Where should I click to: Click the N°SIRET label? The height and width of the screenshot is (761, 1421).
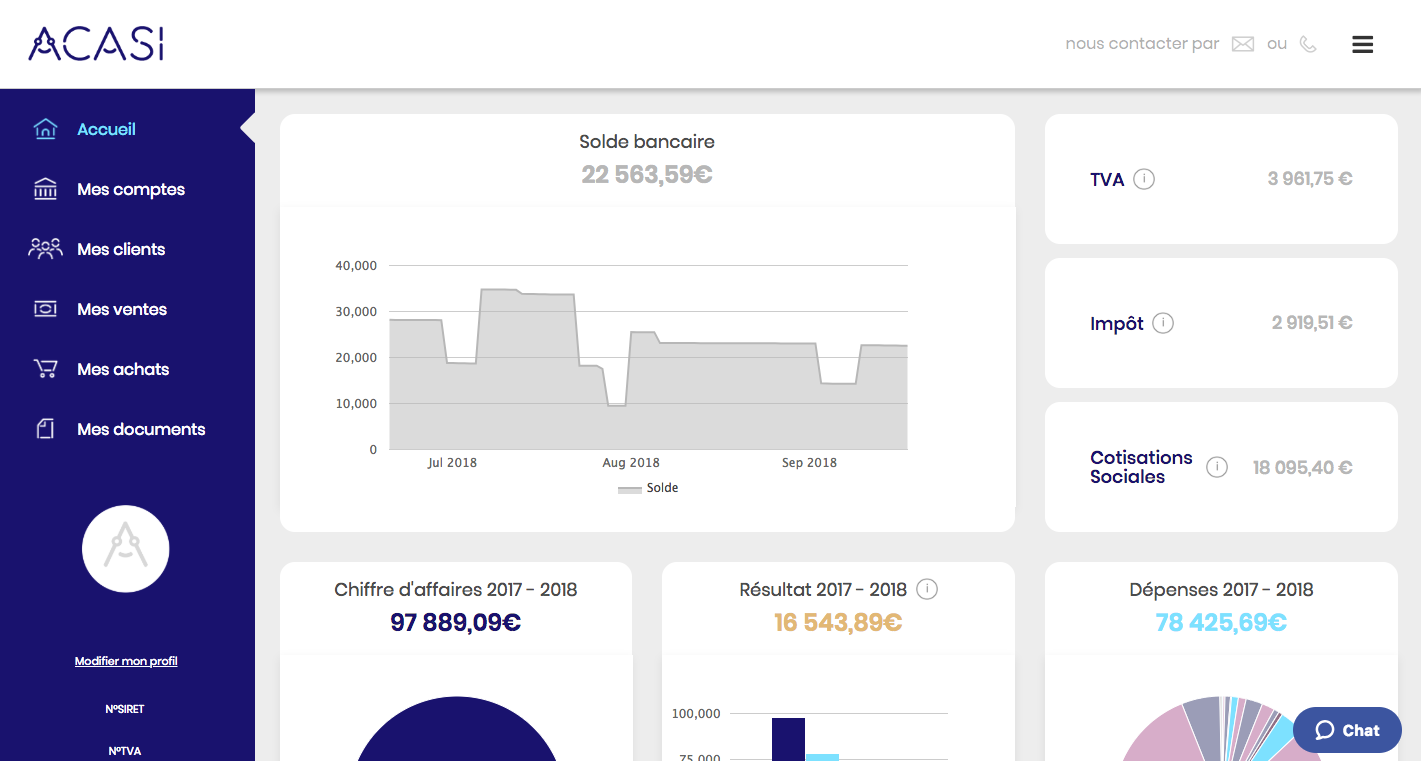click(125, 709)
